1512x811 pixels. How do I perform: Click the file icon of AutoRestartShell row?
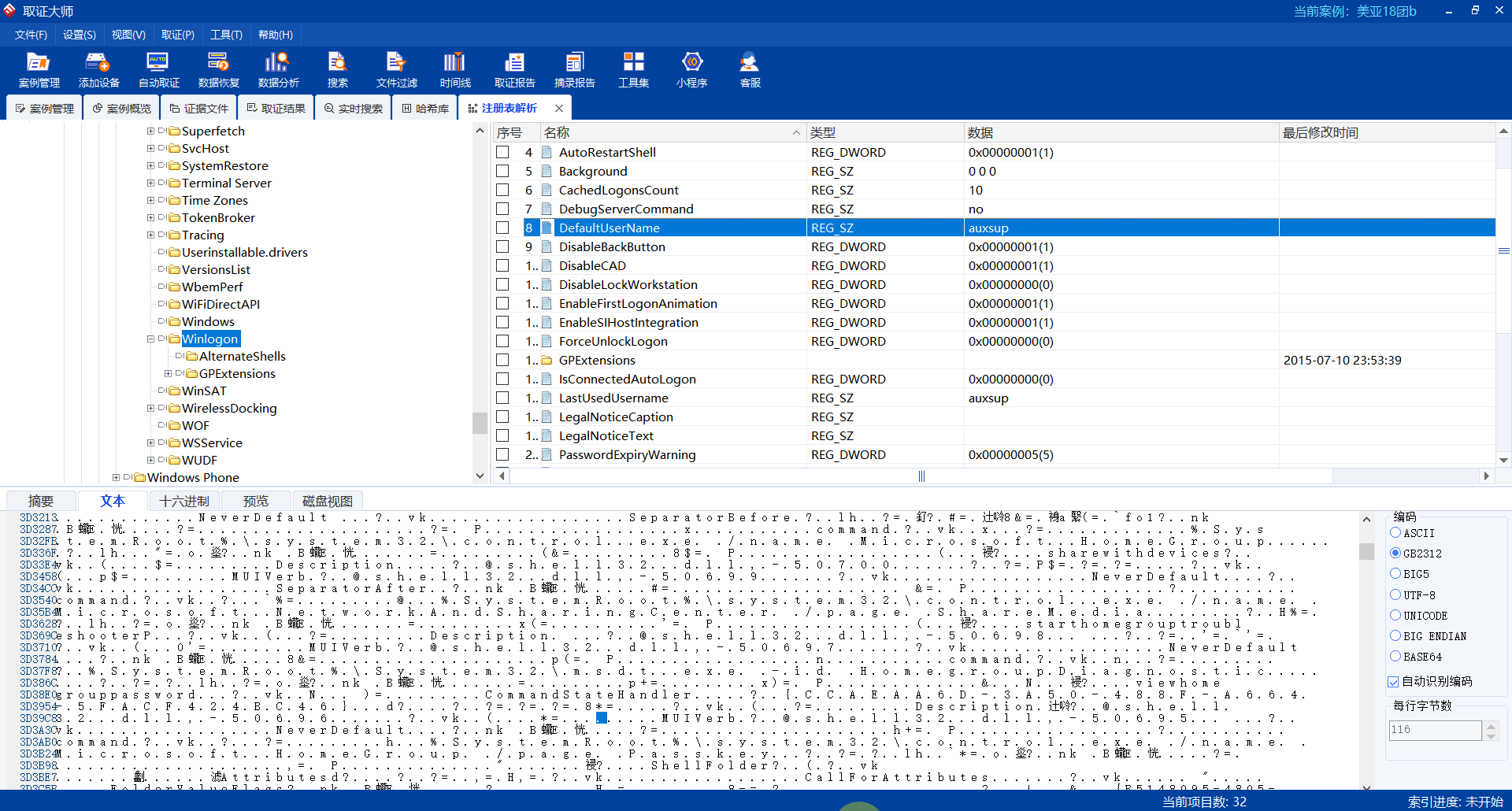(x=547, y=153)
